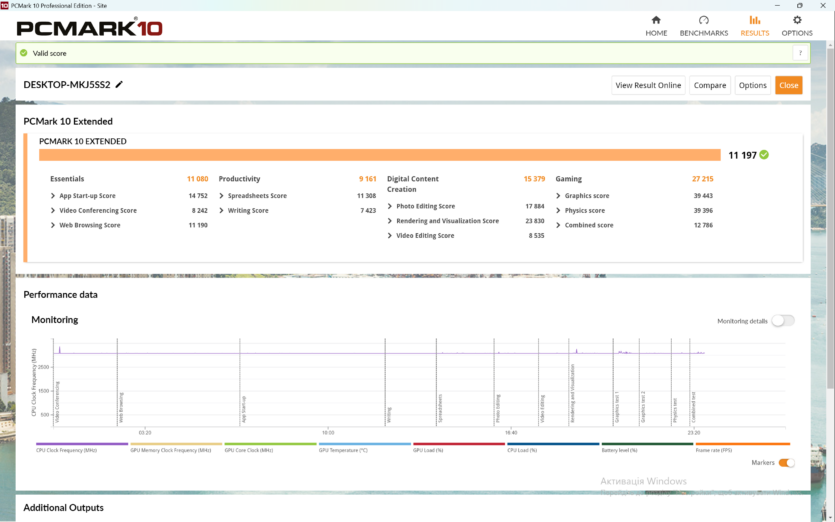Click the Essentials score 11 080
Image resolution: width=835 pixels, height=522 pixels.
tap(198, 178)
